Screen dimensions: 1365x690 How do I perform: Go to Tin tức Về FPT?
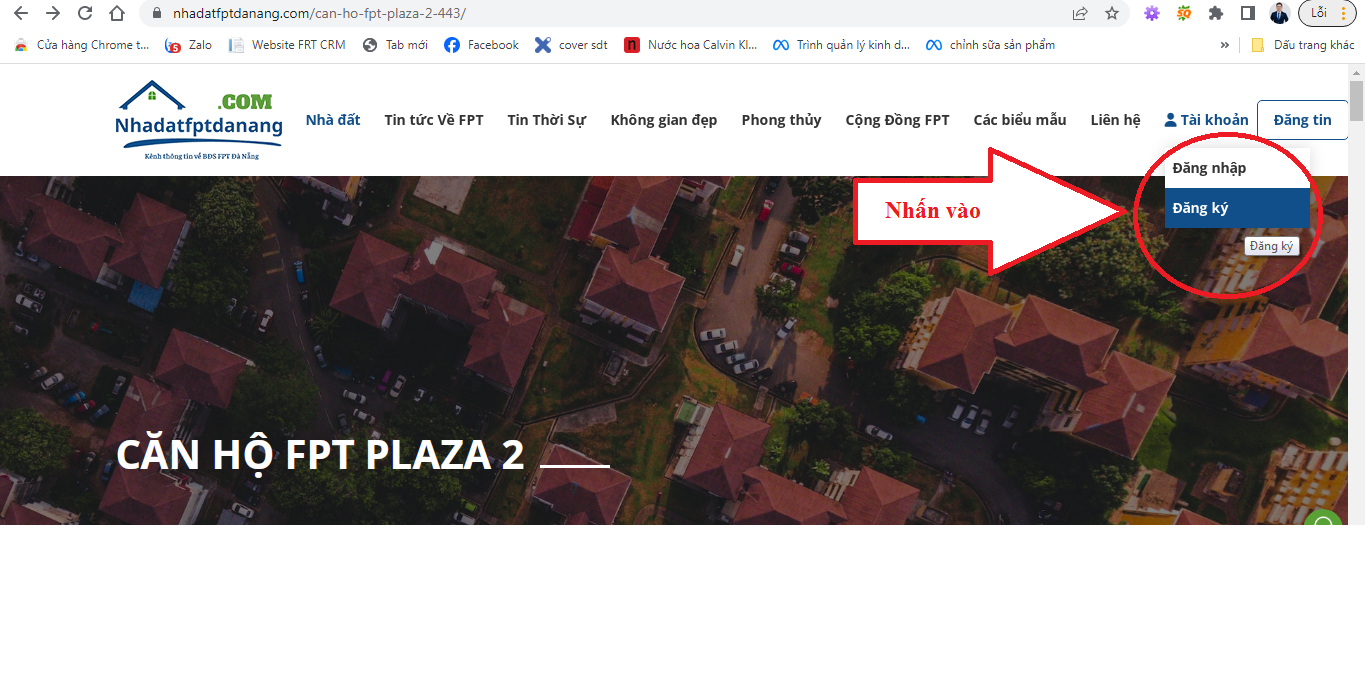434,120
